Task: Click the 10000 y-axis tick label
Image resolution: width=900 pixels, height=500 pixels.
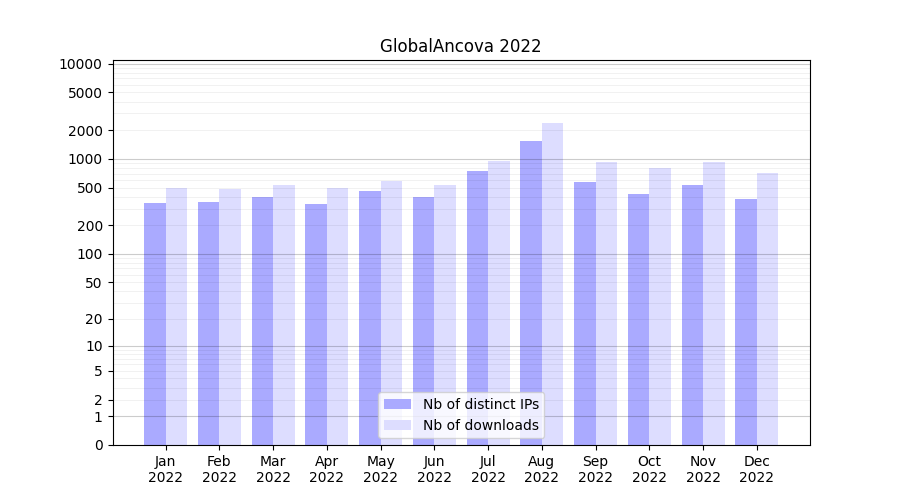Action: pyautogui.click(x=80, y=64)
